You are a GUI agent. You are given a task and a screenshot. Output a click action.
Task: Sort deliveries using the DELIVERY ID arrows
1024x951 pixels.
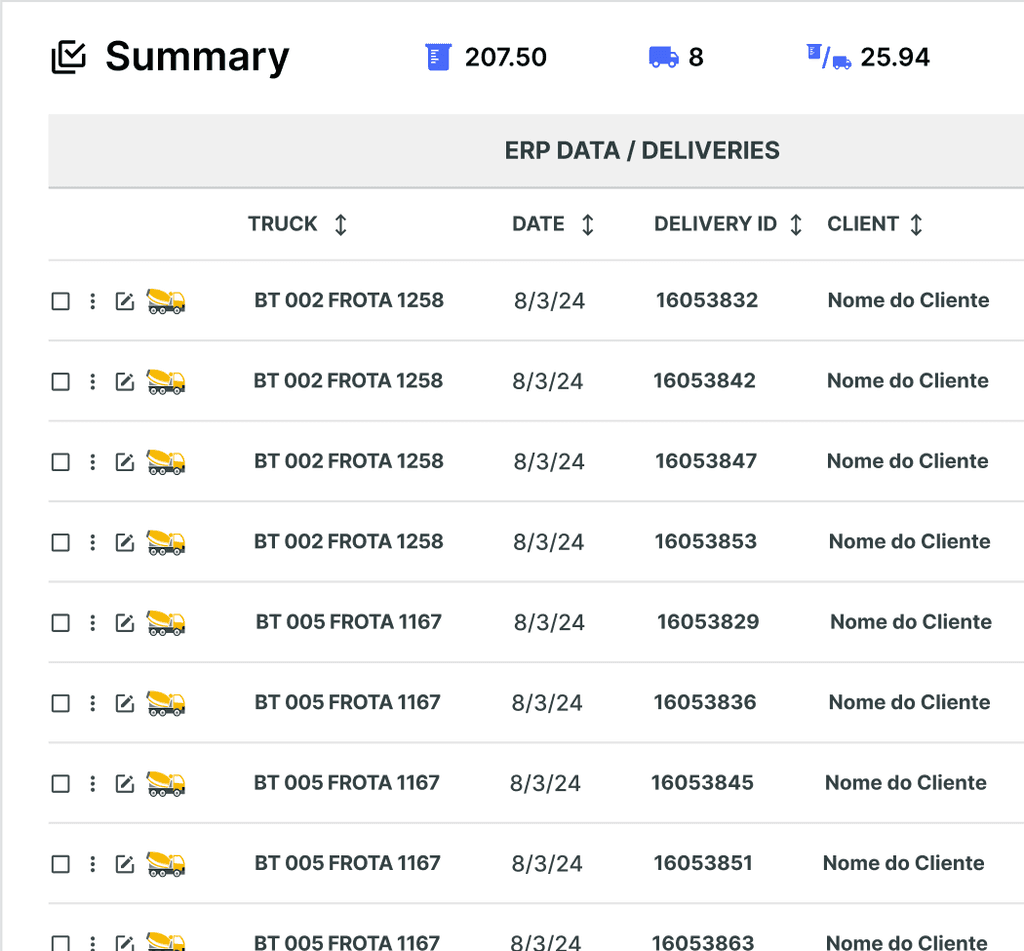(797, 224)
